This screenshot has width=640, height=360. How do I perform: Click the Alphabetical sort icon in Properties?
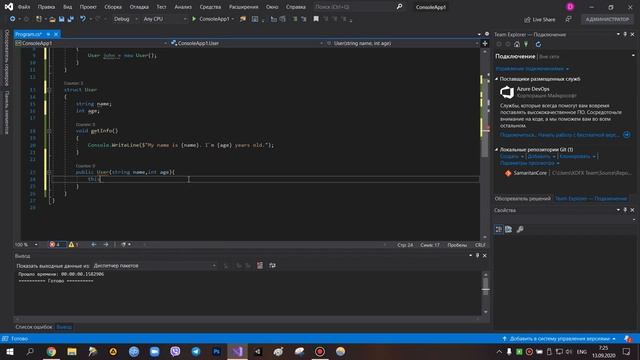(508, 229)
